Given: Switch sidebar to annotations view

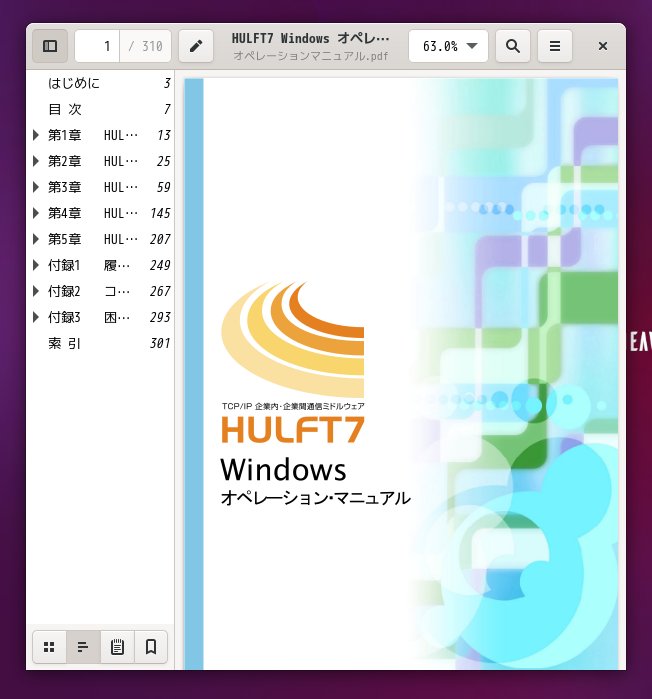Looking at the screenshot, I should (117, 647).
